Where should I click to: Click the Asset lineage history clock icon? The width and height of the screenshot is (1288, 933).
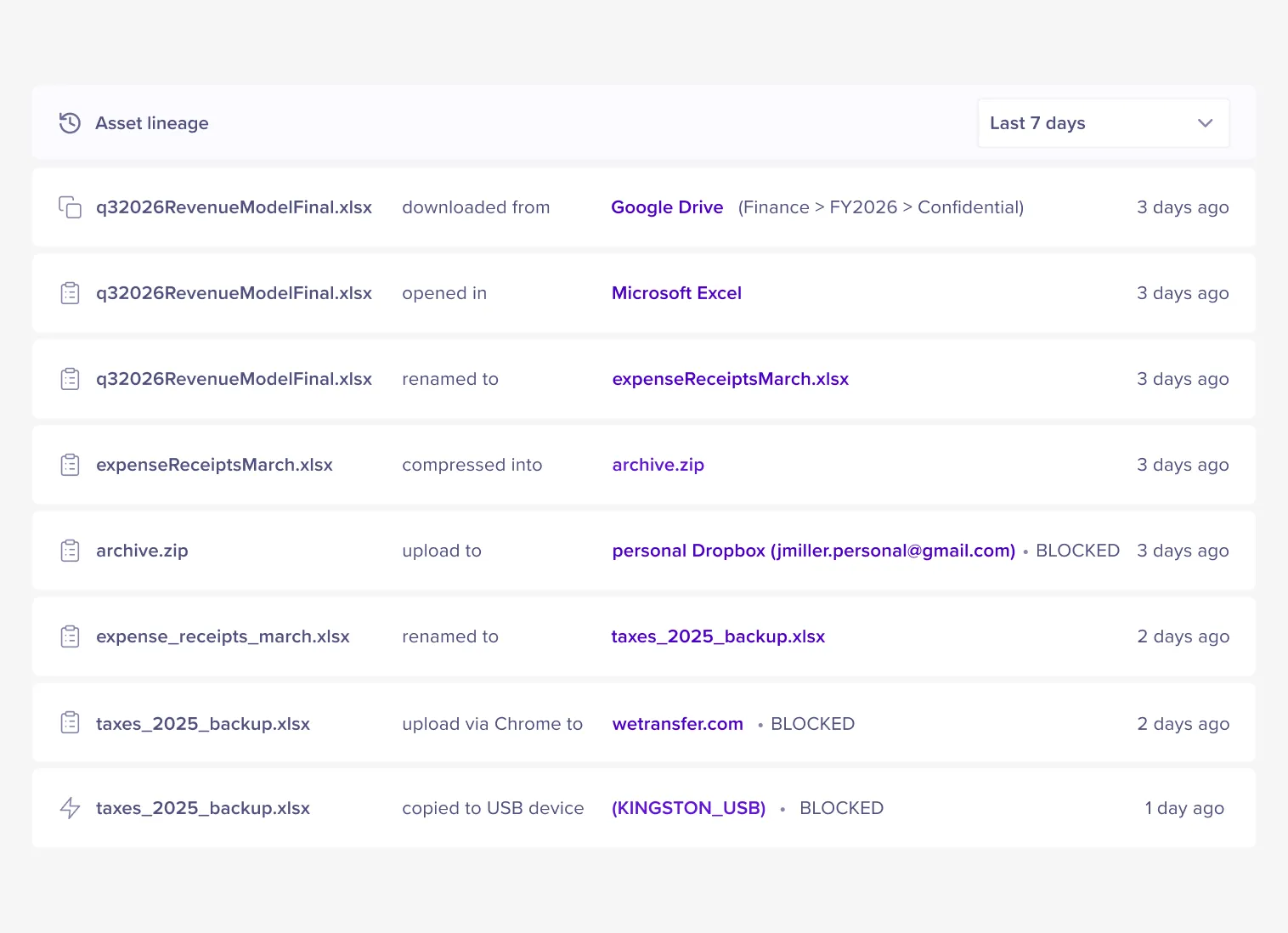70,123
